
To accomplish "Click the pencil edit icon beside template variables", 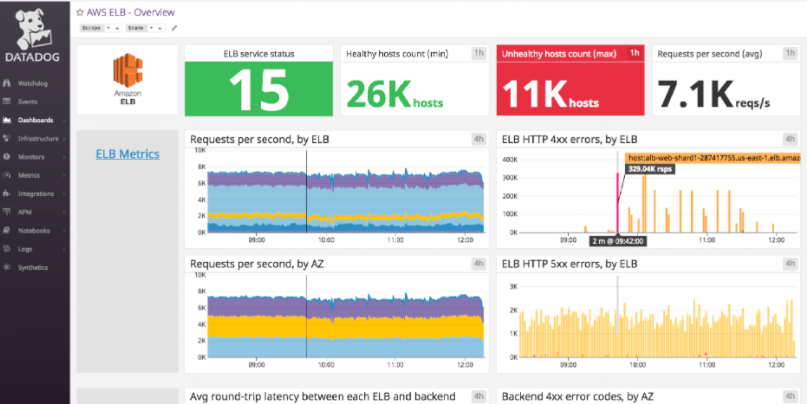I will [x=174, y=28].
